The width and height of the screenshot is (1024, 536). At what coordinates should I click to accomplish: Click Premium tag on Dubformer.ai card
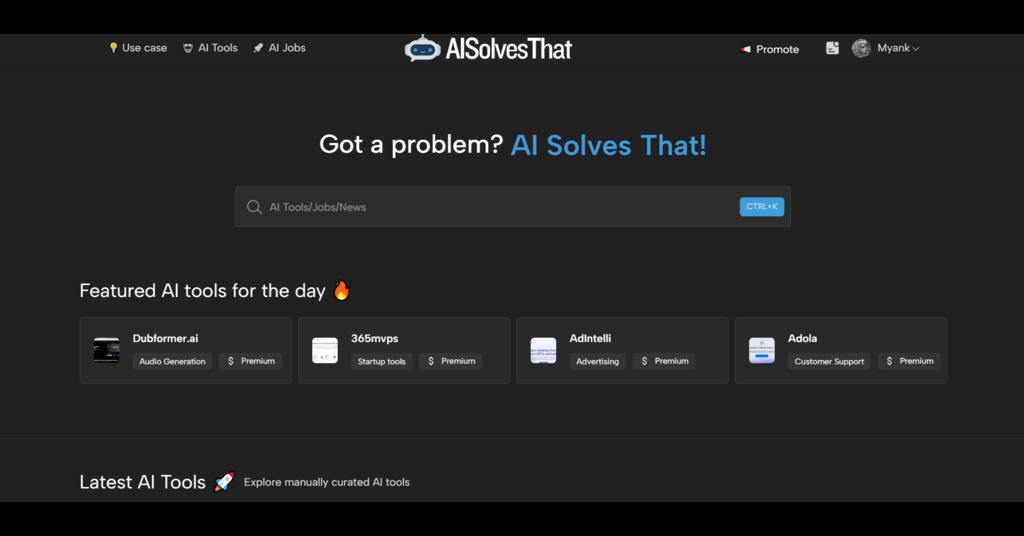click(251, 361)
